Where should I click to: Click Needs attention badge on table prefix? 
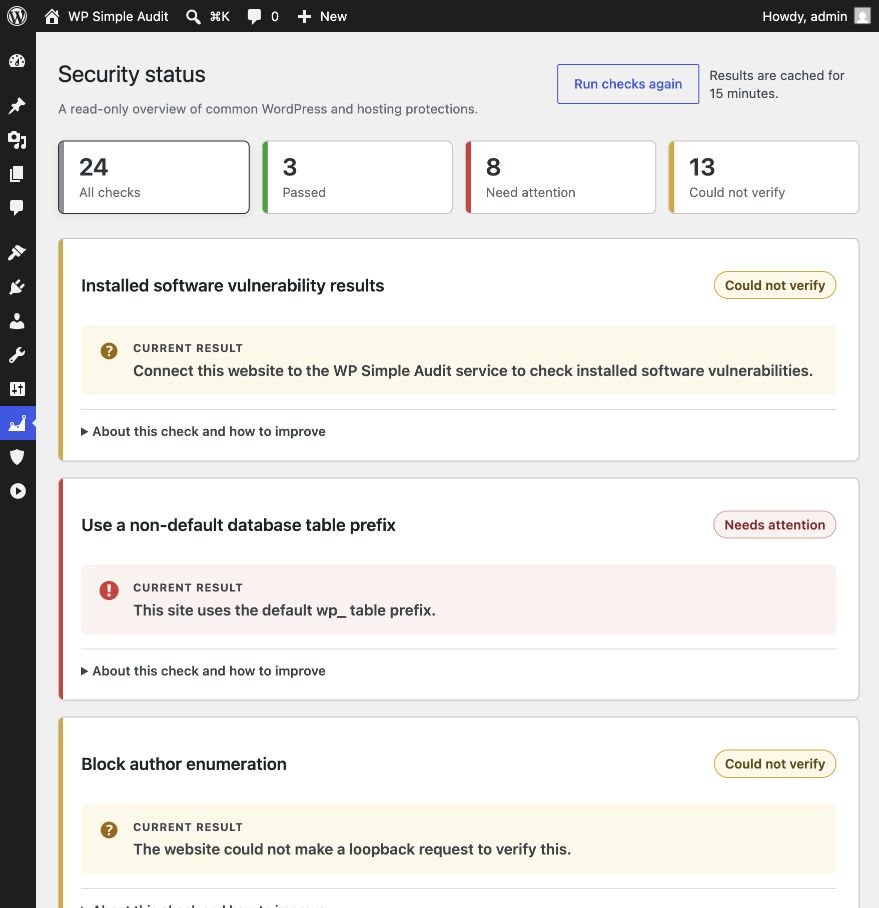775,525
